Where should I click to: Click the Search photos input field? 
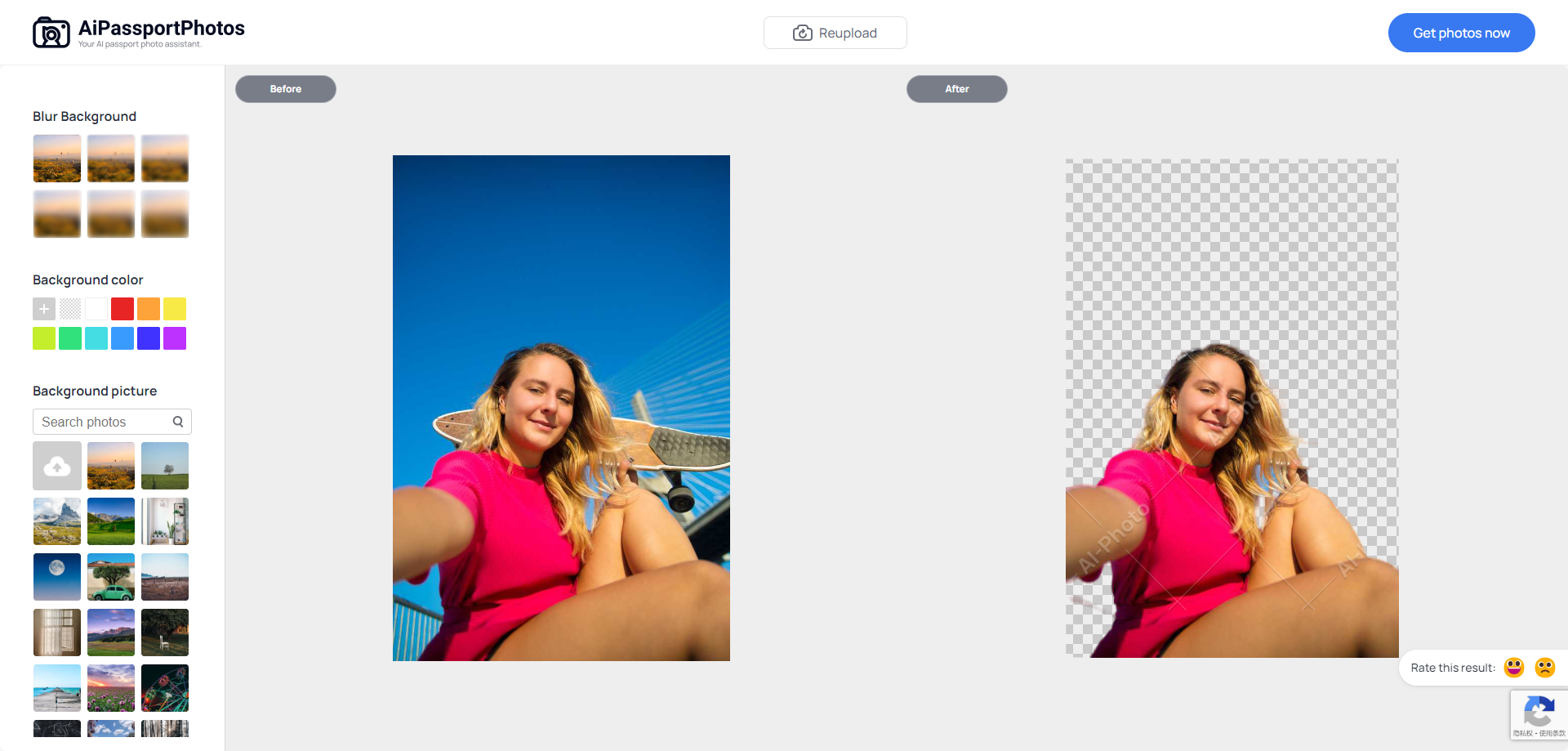(x=102, y=422)
